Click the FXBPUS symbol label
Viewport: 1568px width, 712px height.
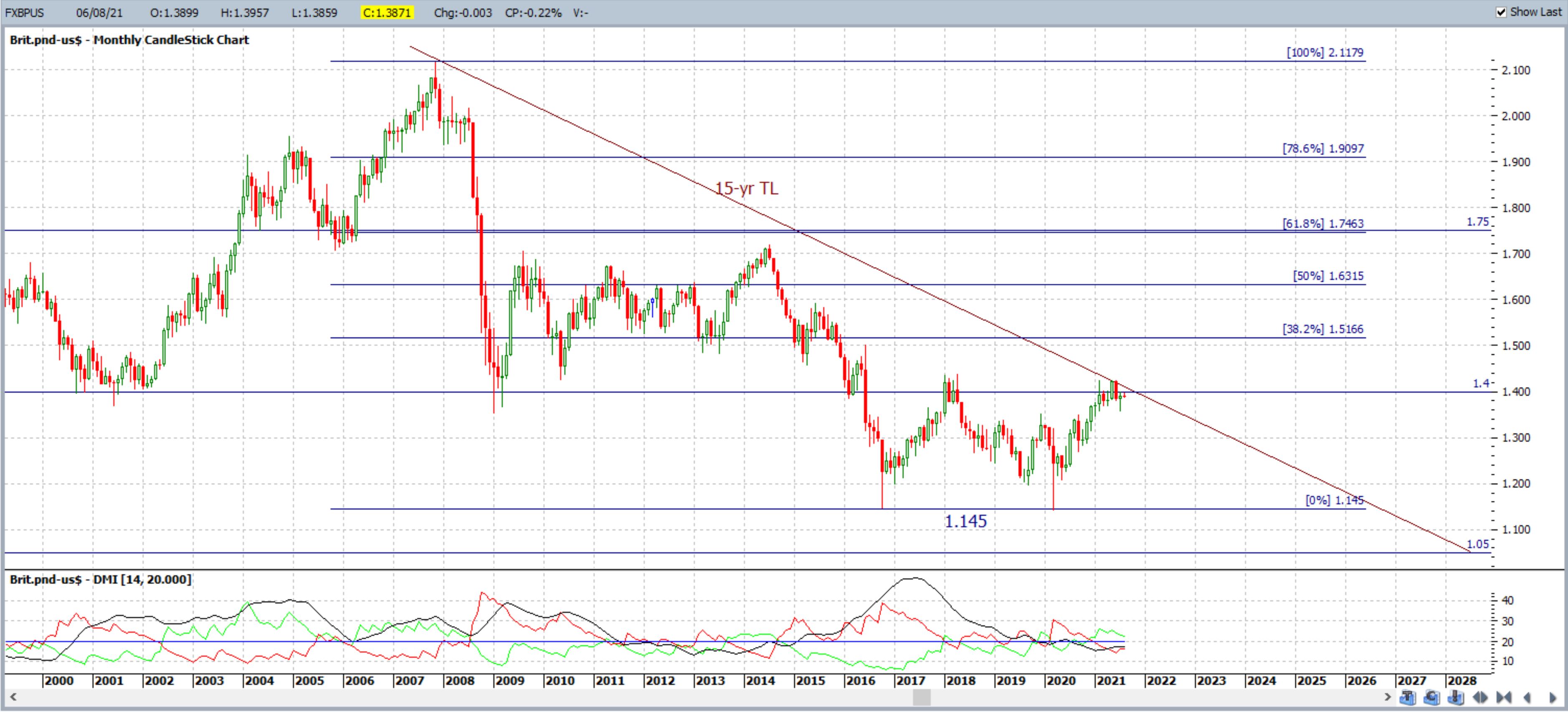click(24, 13)
